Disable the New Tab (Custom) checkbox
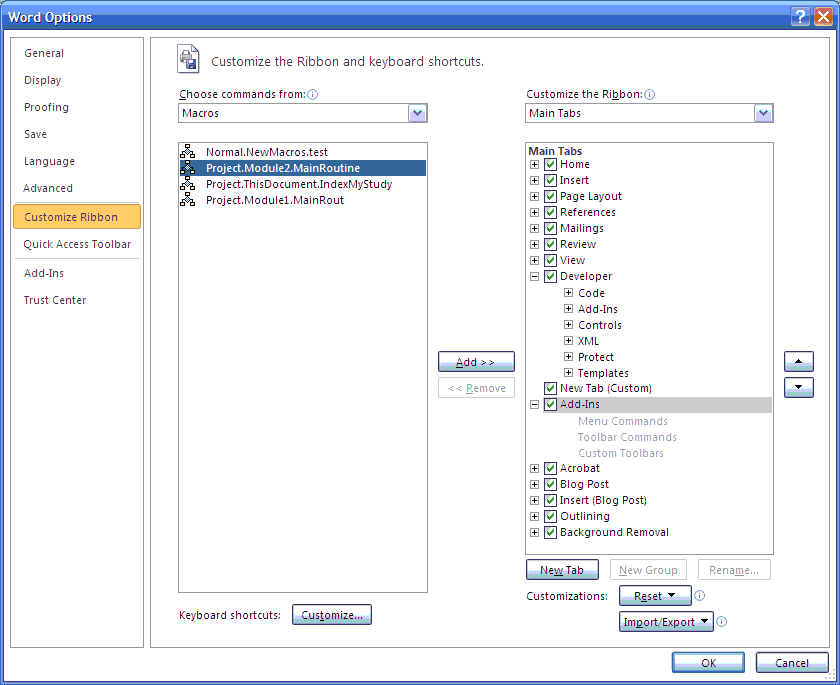This screenshot has width=840, height=685. coord(550,388)
